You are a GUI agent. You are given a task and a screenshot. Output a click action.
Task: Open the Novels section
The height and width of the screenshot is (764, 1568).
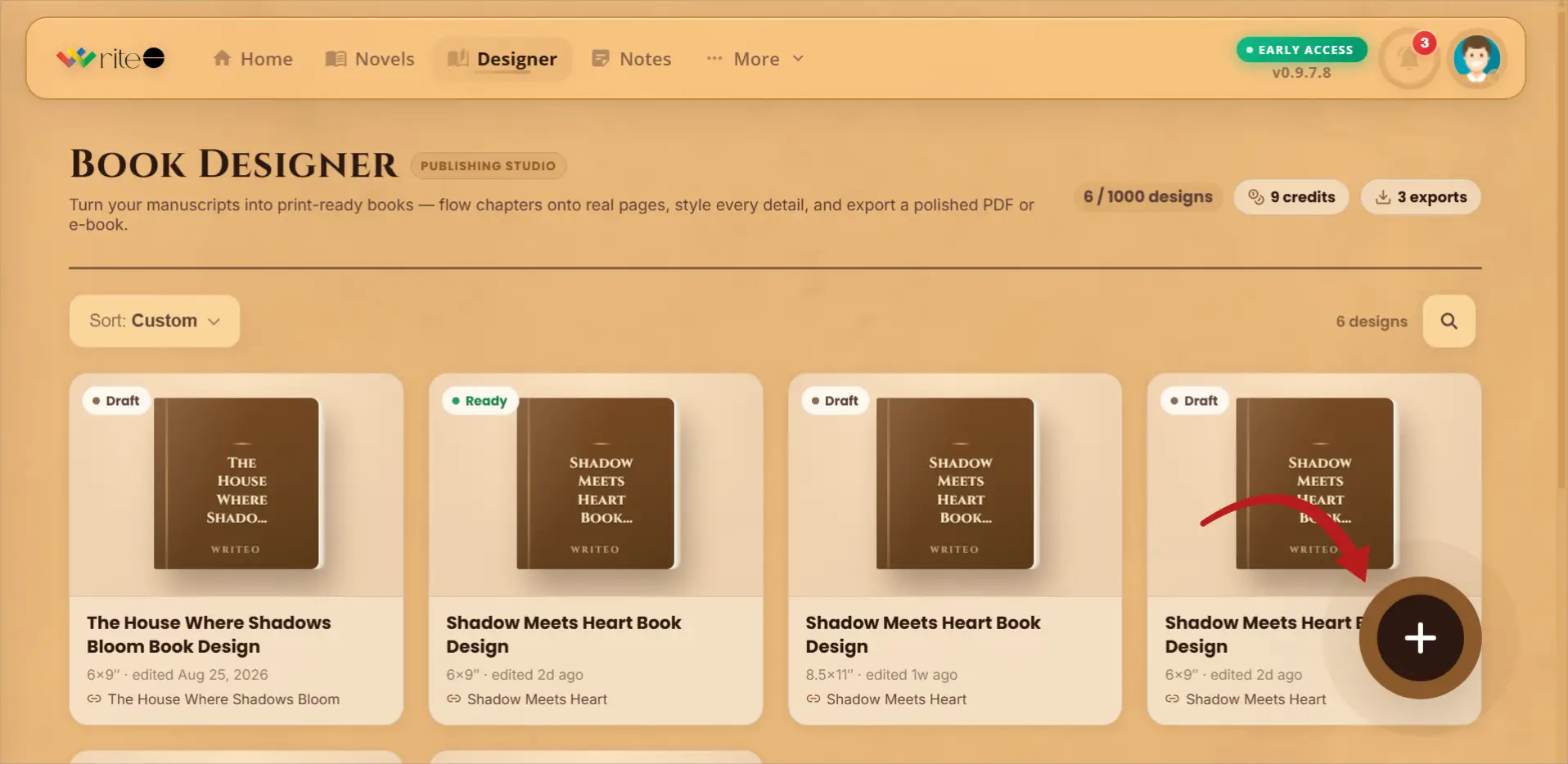coord(370,59)
